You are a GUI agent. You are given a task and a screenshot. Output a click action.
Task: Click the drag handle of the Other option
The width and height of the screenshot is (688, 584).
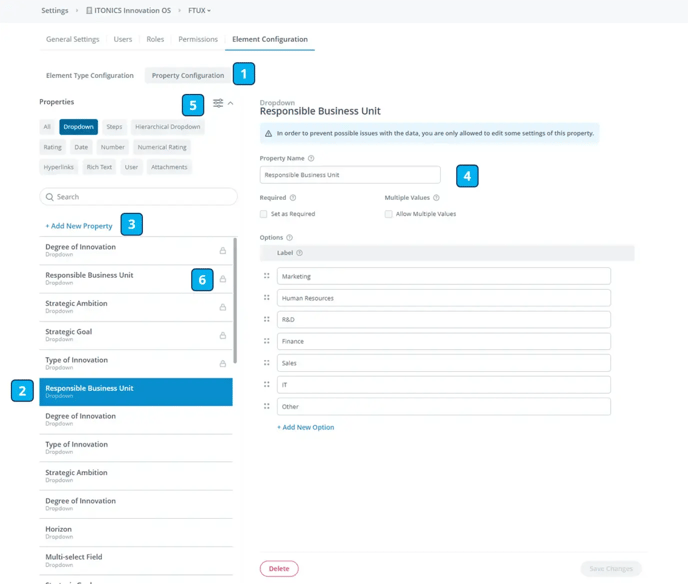pyautogui.click(x=267, y=406)
